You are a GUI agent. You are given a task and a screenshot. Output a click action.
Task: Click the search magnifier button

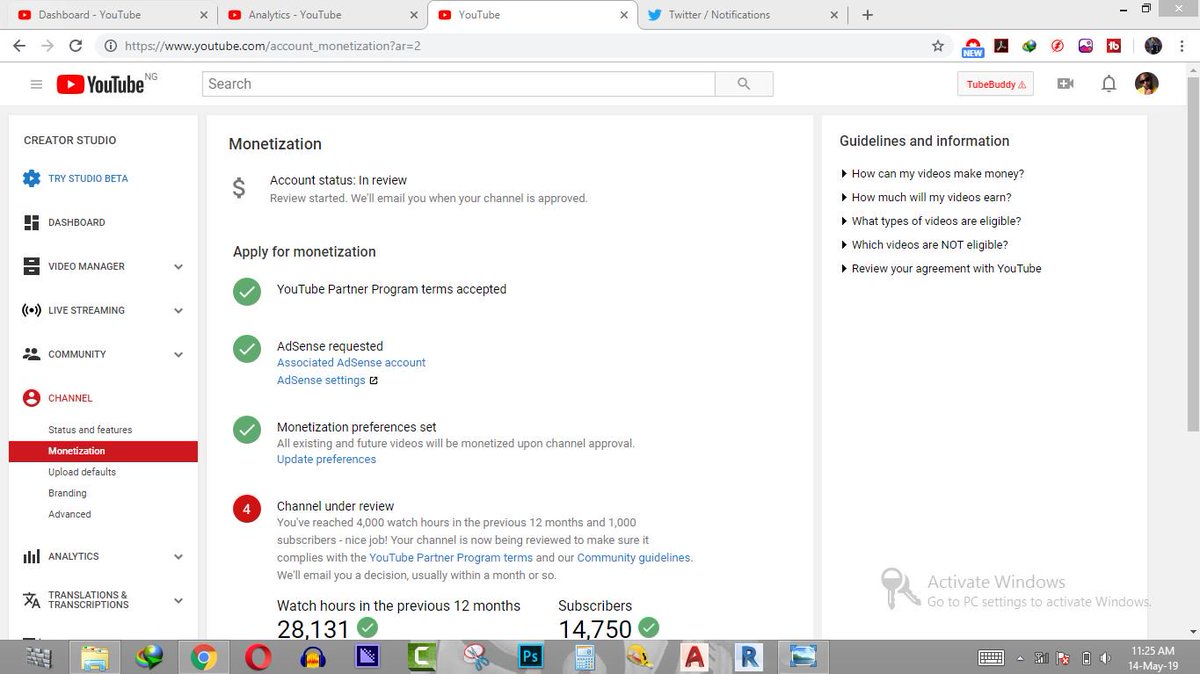743,84
